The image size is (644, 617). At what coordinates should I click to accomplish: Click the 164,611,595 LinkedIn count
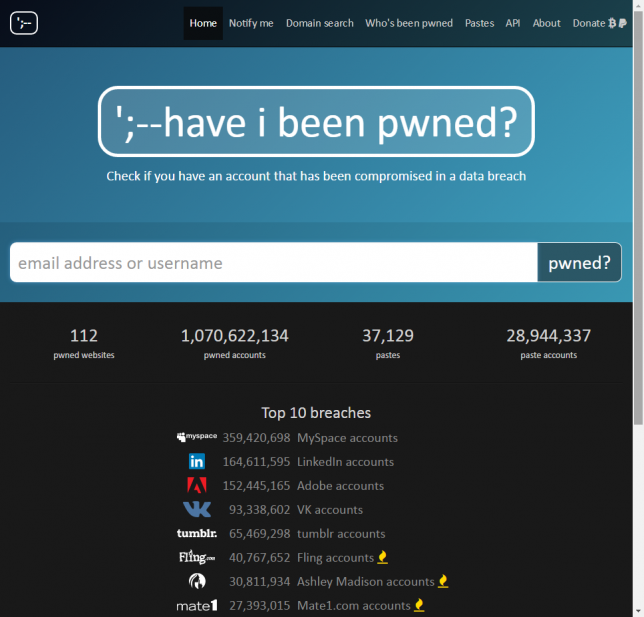tap(256, 461)
